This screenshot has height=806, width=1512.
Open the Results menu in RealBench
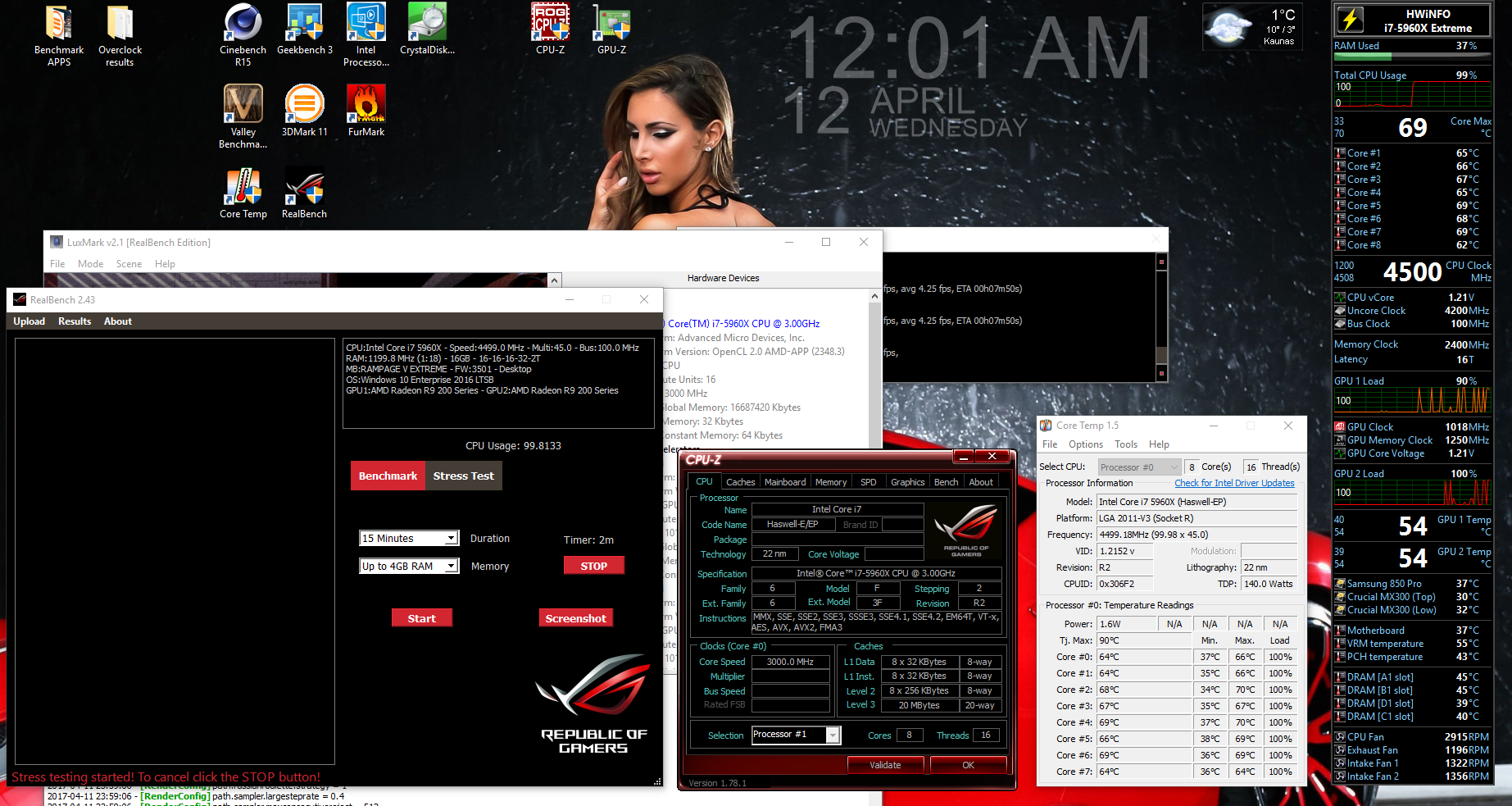(75, 321)
